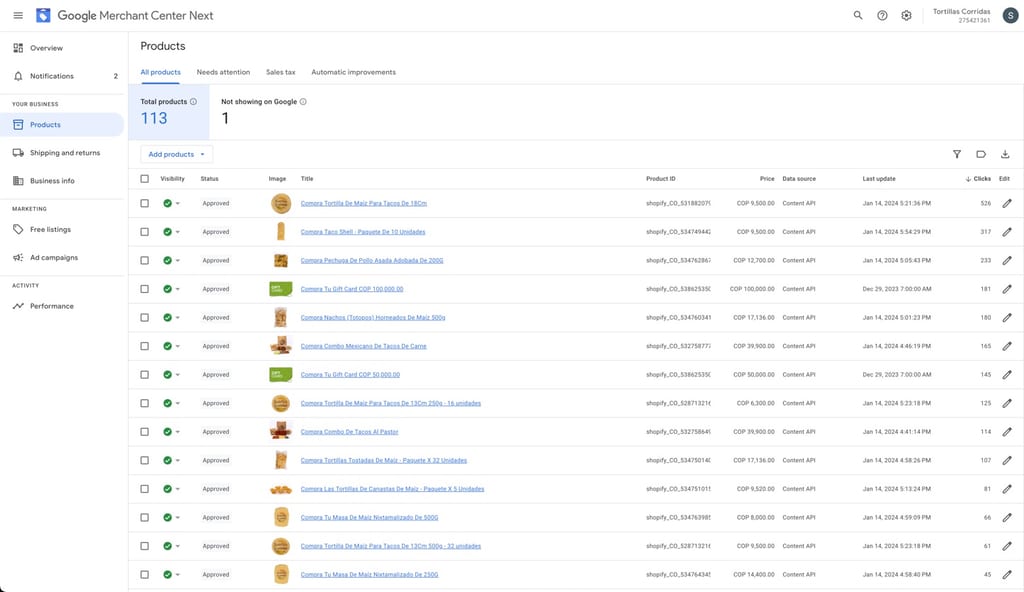This screenshot has width=1024, height=592.
Task: Edit the Masa De Maiz 500G row
Action: 1007,518
